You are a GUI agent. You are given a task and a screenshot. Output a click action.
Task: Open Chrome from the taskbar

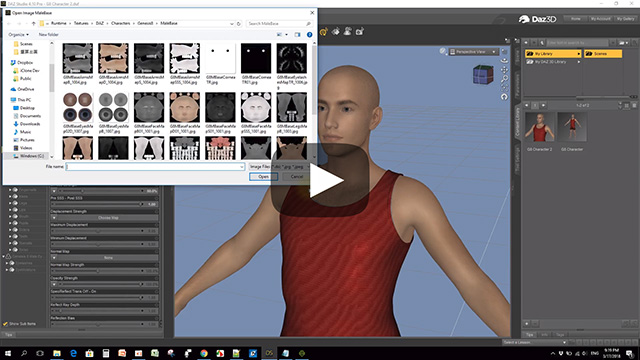coord(204,353)
